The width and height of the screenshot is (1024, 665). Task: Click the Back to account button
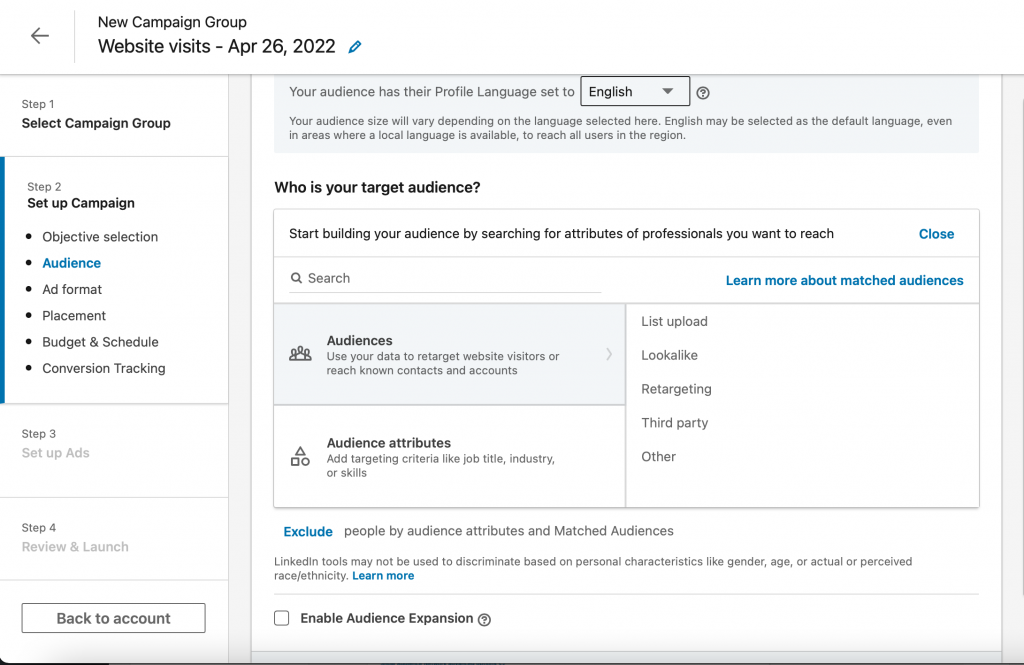click(113, 618)
